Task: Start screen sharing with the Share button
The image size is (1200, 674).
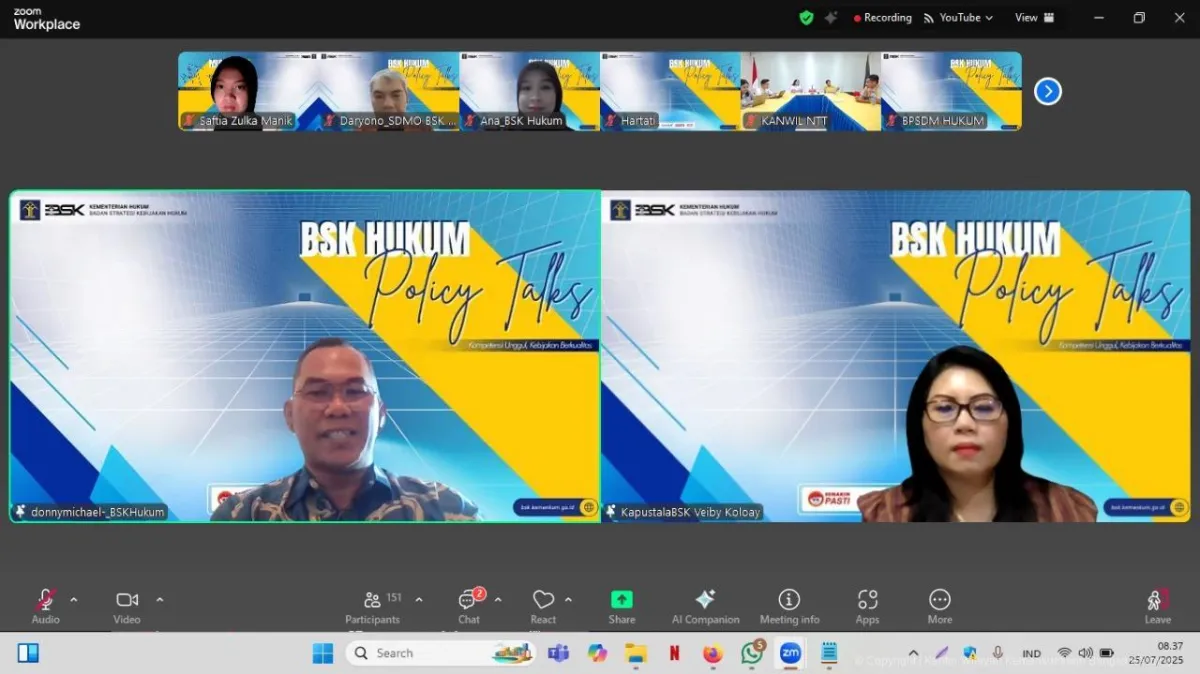Action: point(622,606)
